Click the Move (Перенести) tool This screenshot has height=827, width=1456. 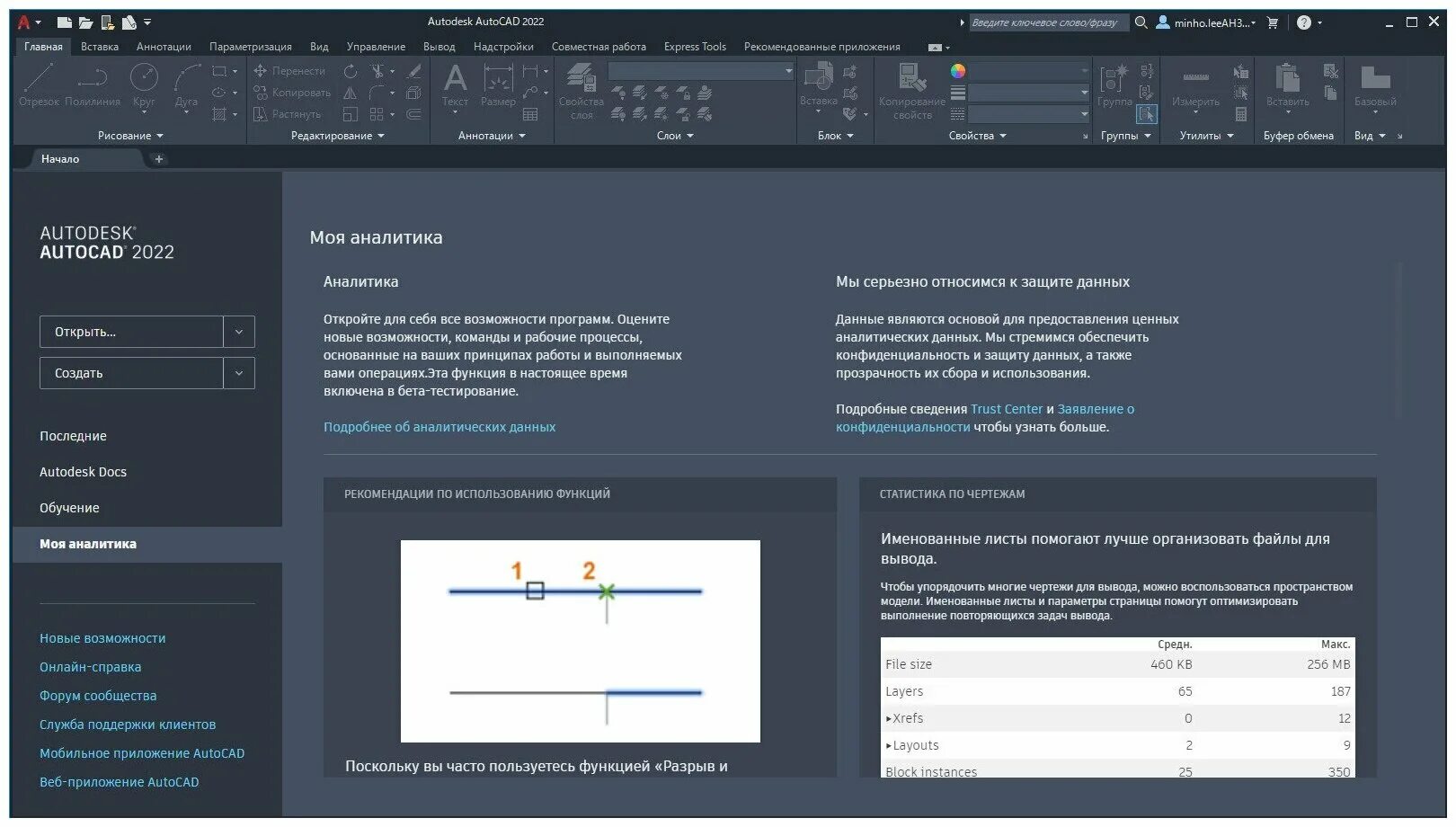[x=289, y=71]
